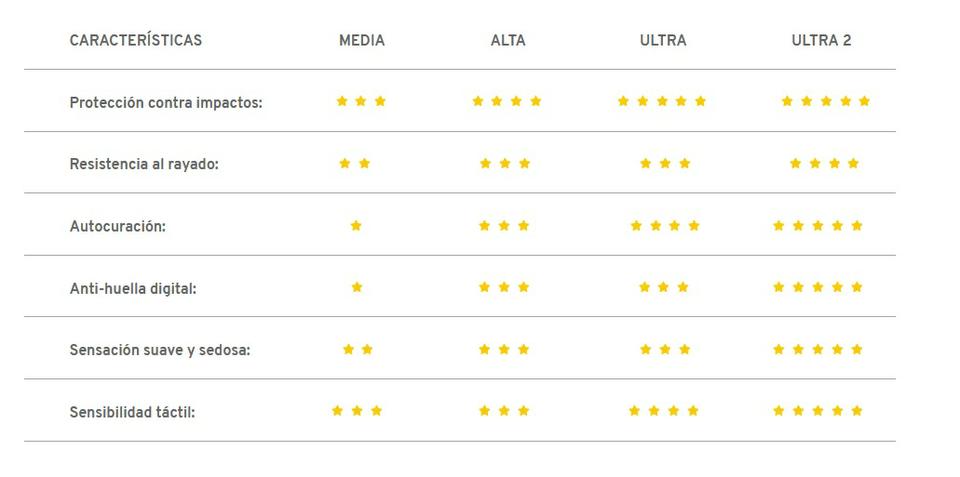The width and height of the screenshot is (960, 477).
Task: Click MEDIA's impact protection star rating
Action: tap(361, 101)
